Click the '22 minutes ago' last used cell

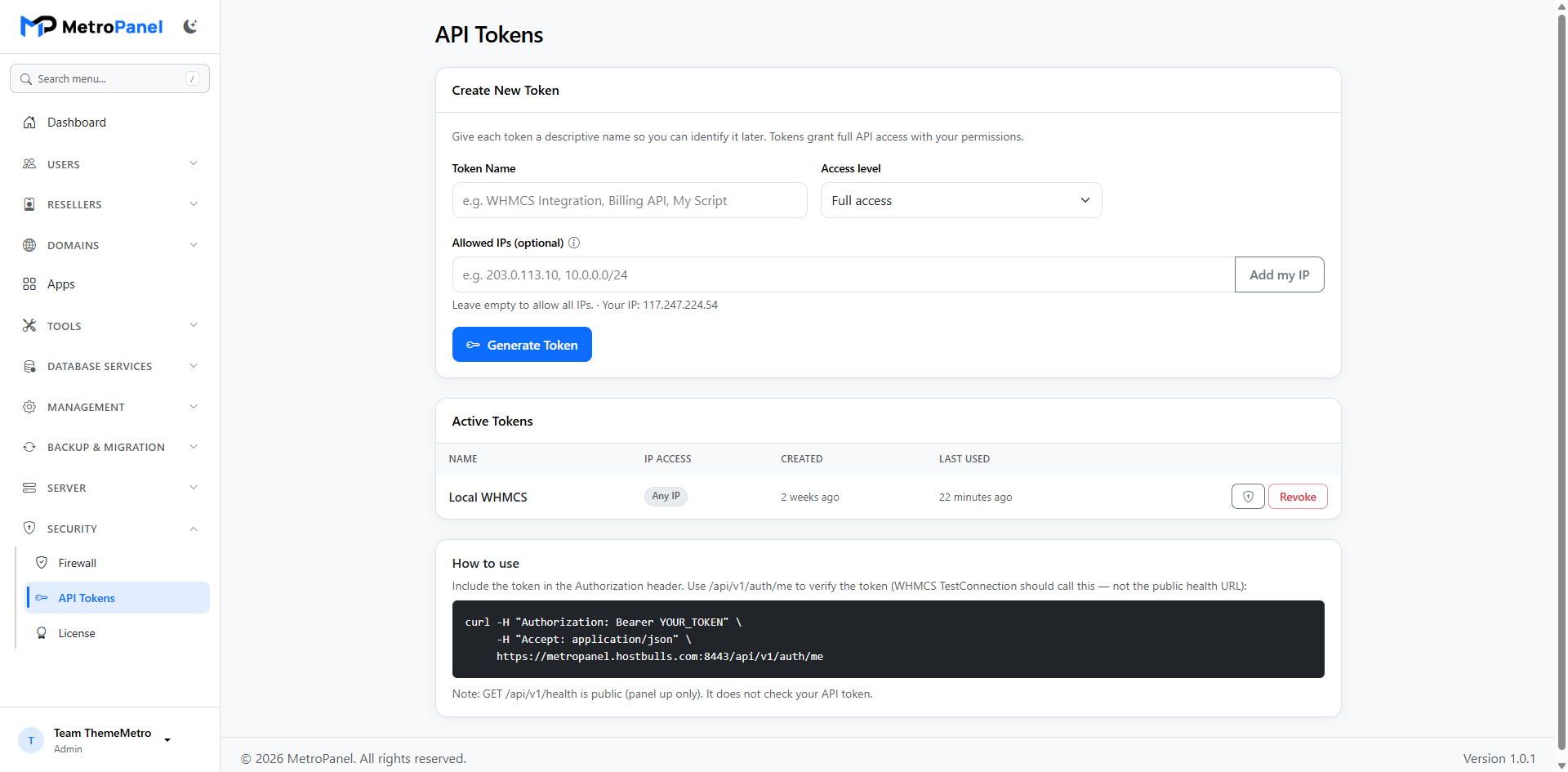coord(975,497)
